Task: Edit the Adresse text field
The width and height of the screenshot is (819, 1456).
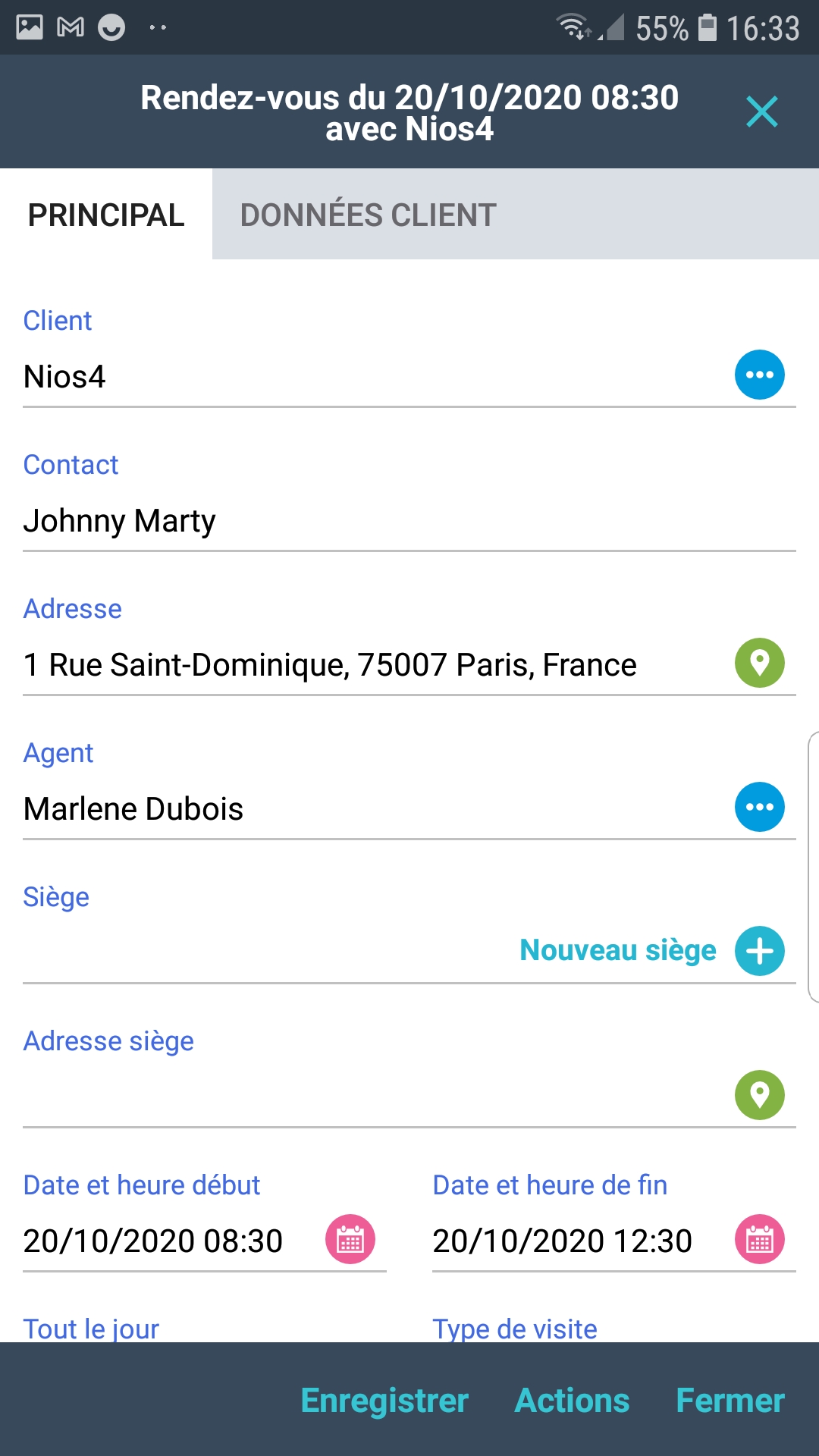Action: click(x=331, y=665)
